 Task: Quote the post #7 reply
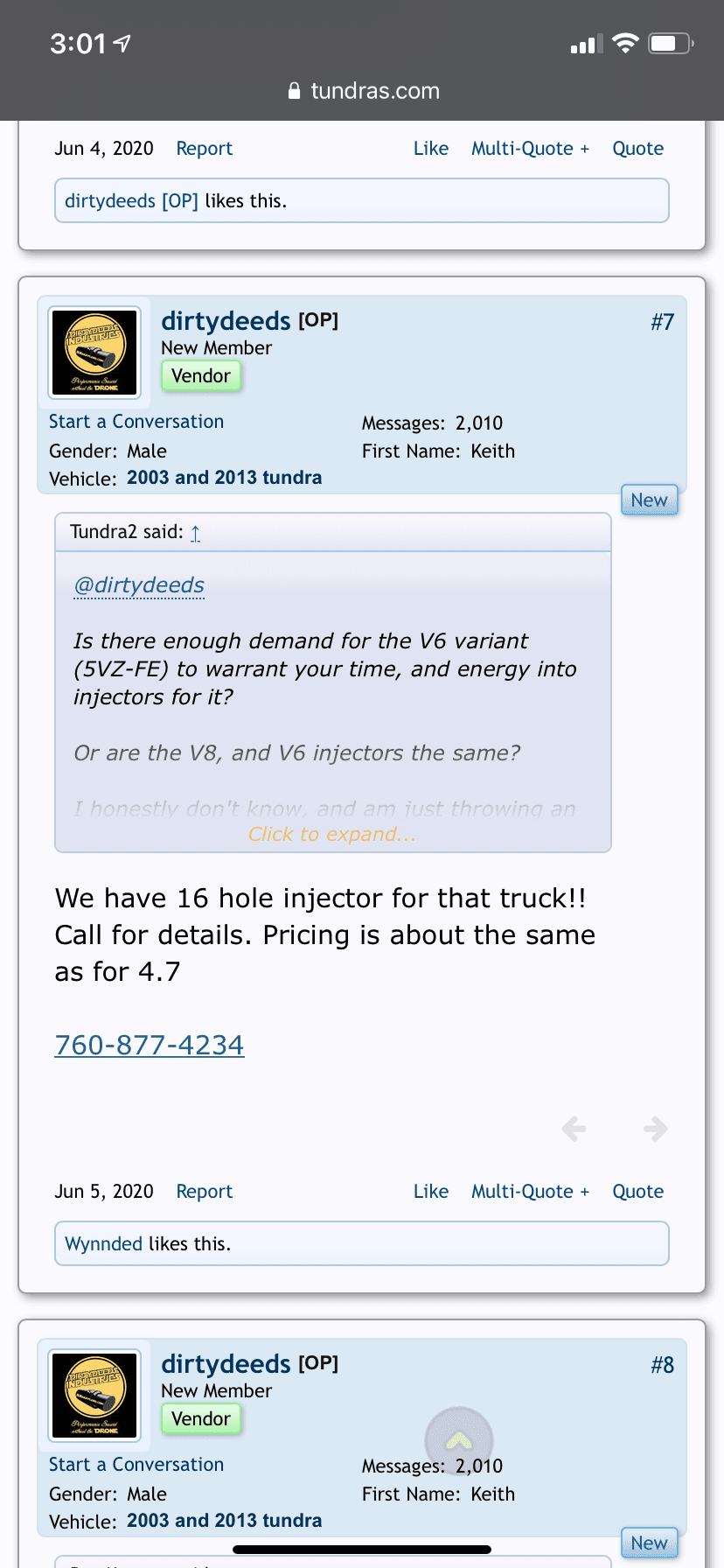638,1192
